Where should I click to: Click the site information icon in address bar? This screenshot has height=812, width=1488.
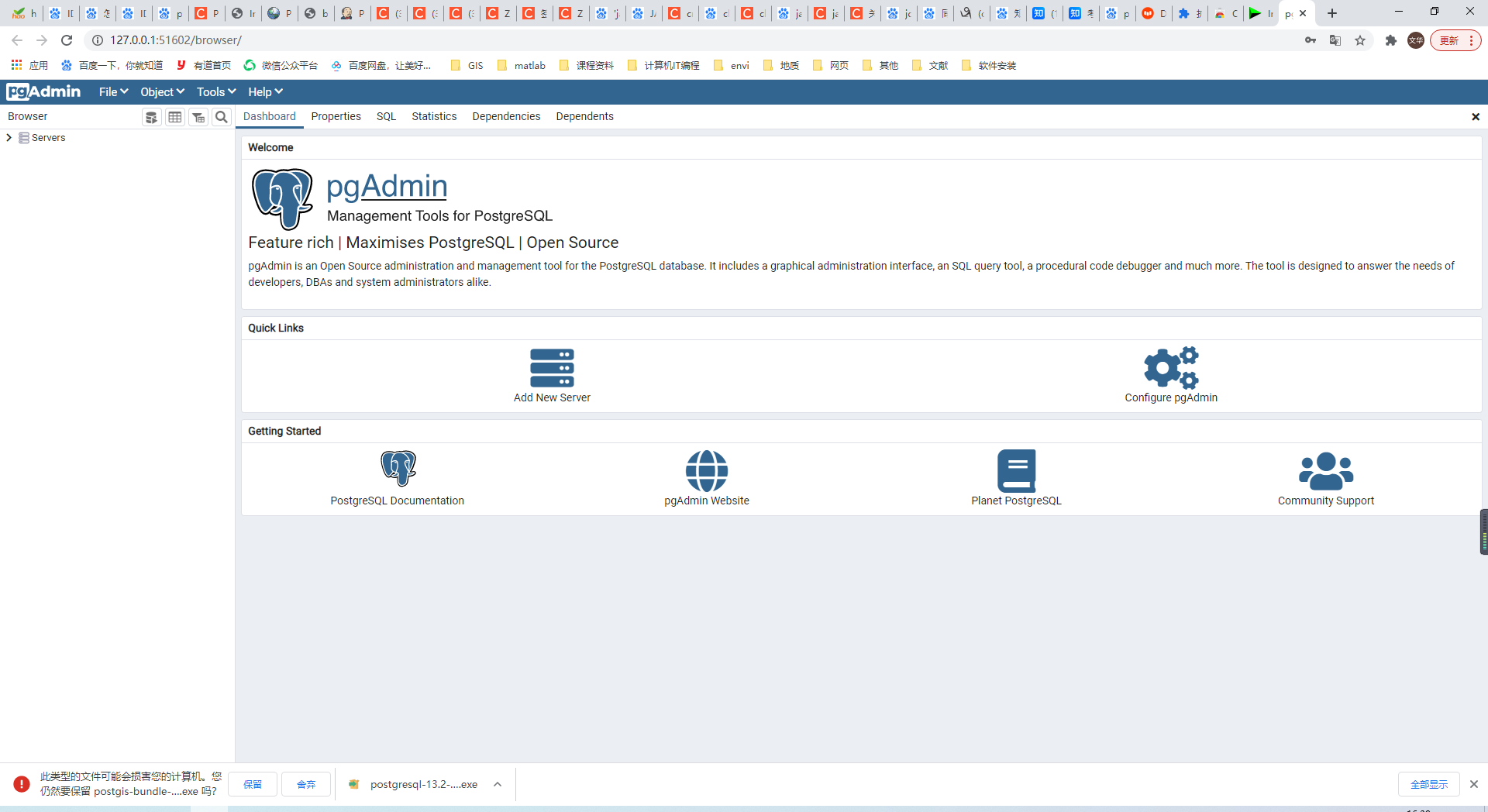point(98,40)
